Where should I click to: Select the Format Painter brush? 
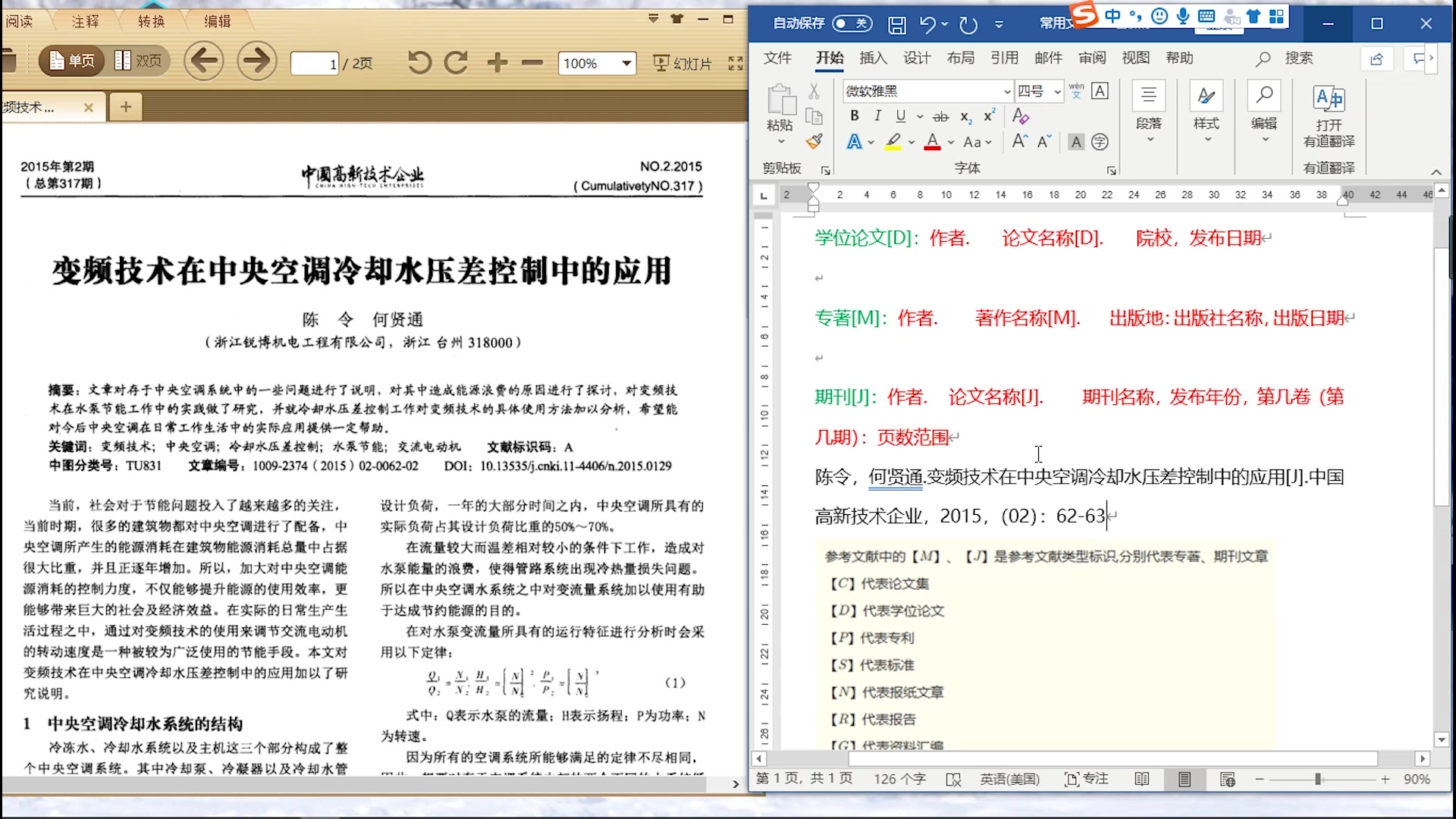[814, 141]
